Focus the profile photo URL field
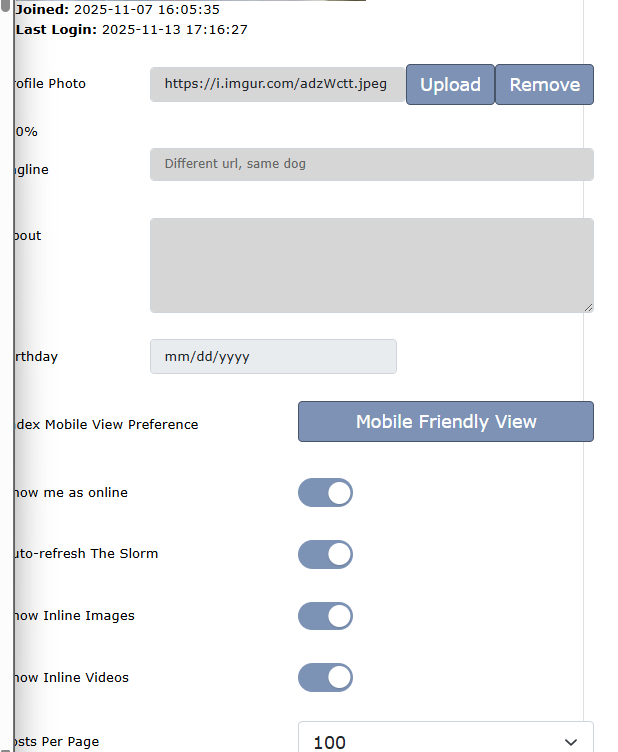This screenshot has height=752, width=618. pyautogui.click(x=277, y=85)
